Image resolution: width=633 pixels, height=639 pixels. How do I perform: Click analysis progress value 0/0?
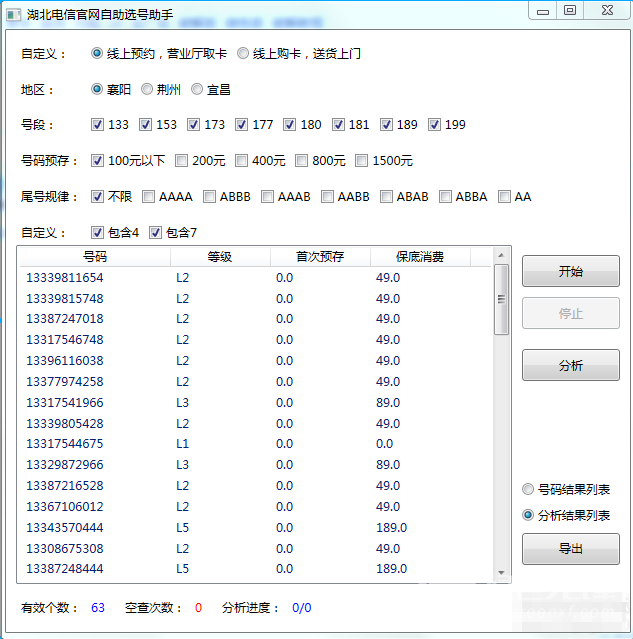pyautogui.click(x=302, y=608)
